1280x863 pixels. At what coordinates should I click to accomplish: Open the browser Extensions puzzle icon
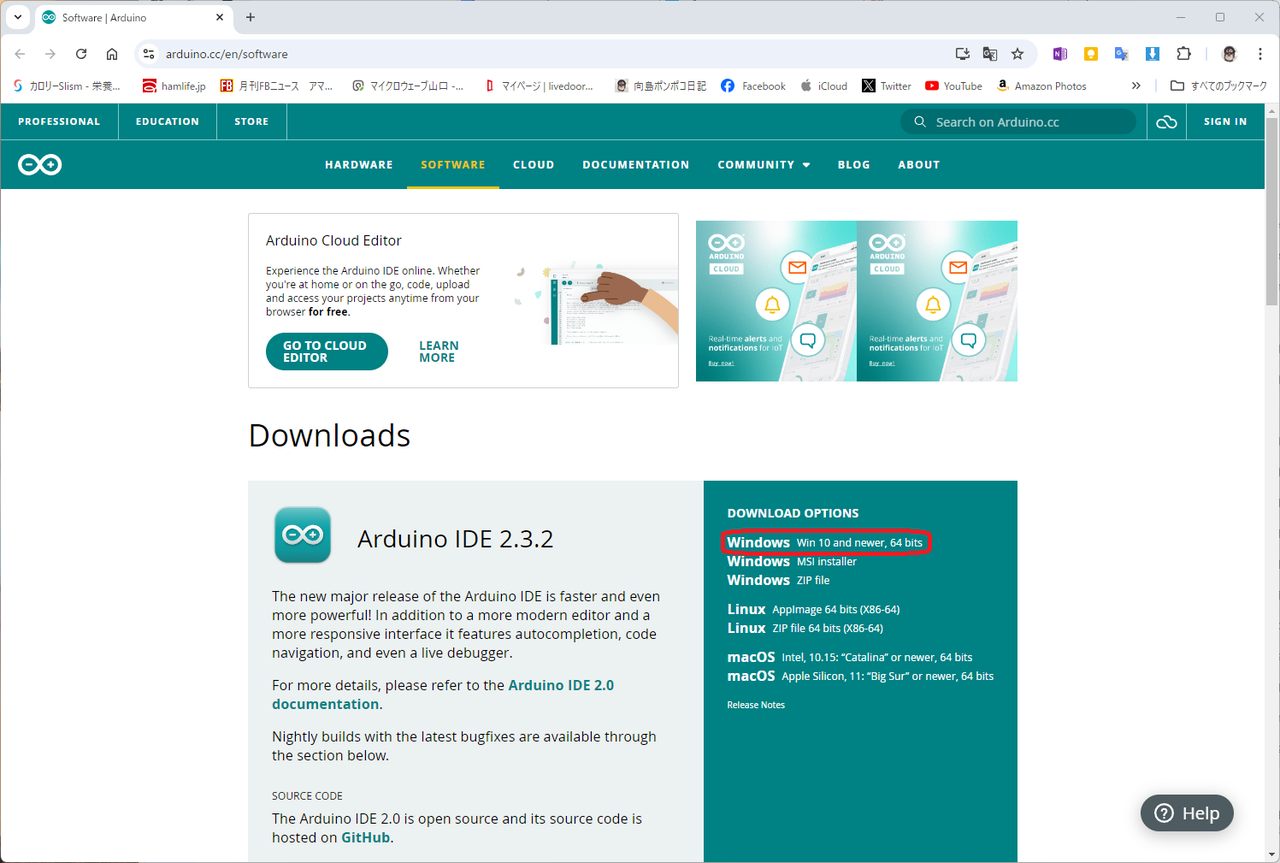(1184, 53)
